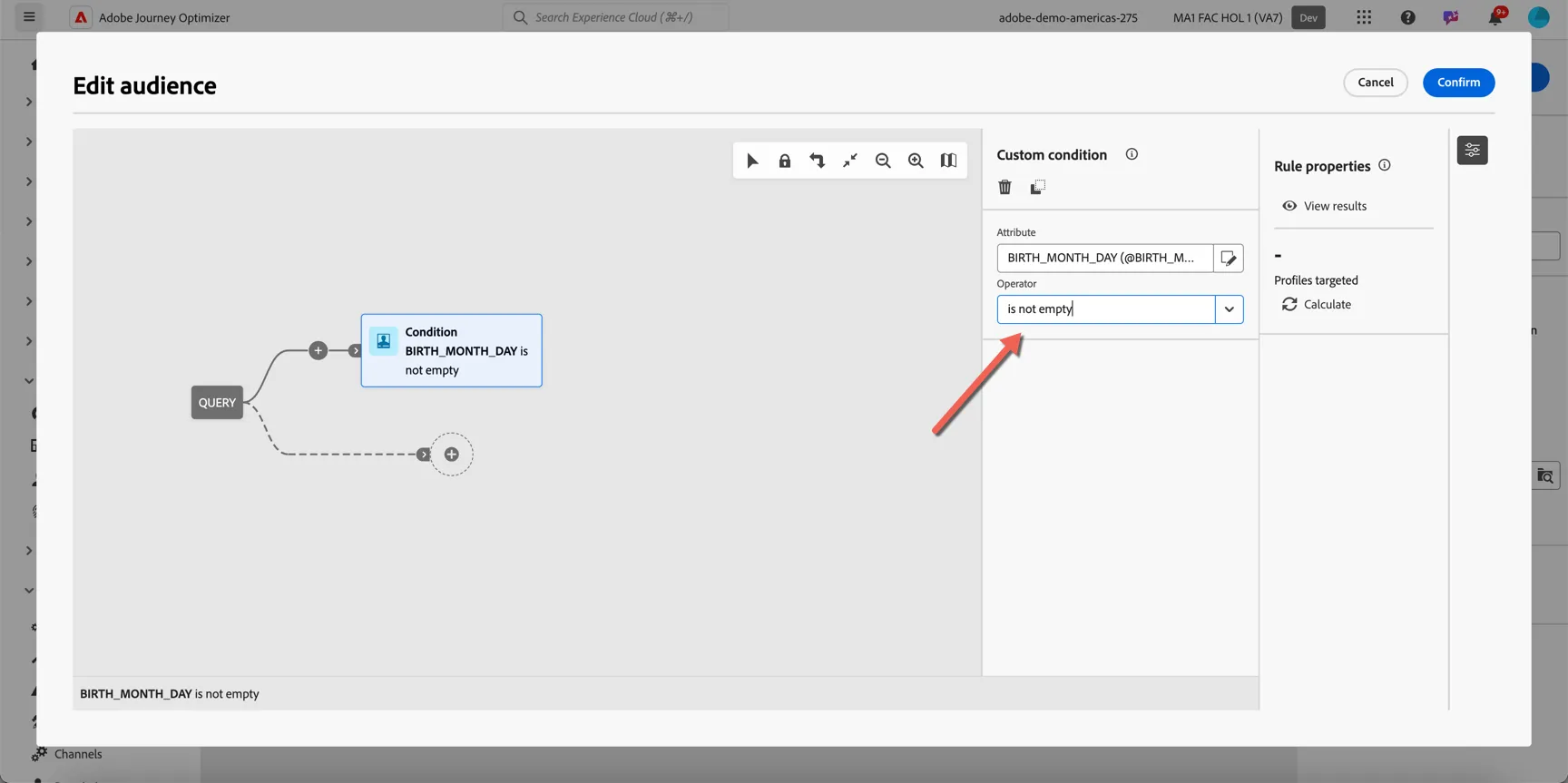
Task: Click adobe-demo-americas-275 organization name
Action: [x=1068, y=17]
